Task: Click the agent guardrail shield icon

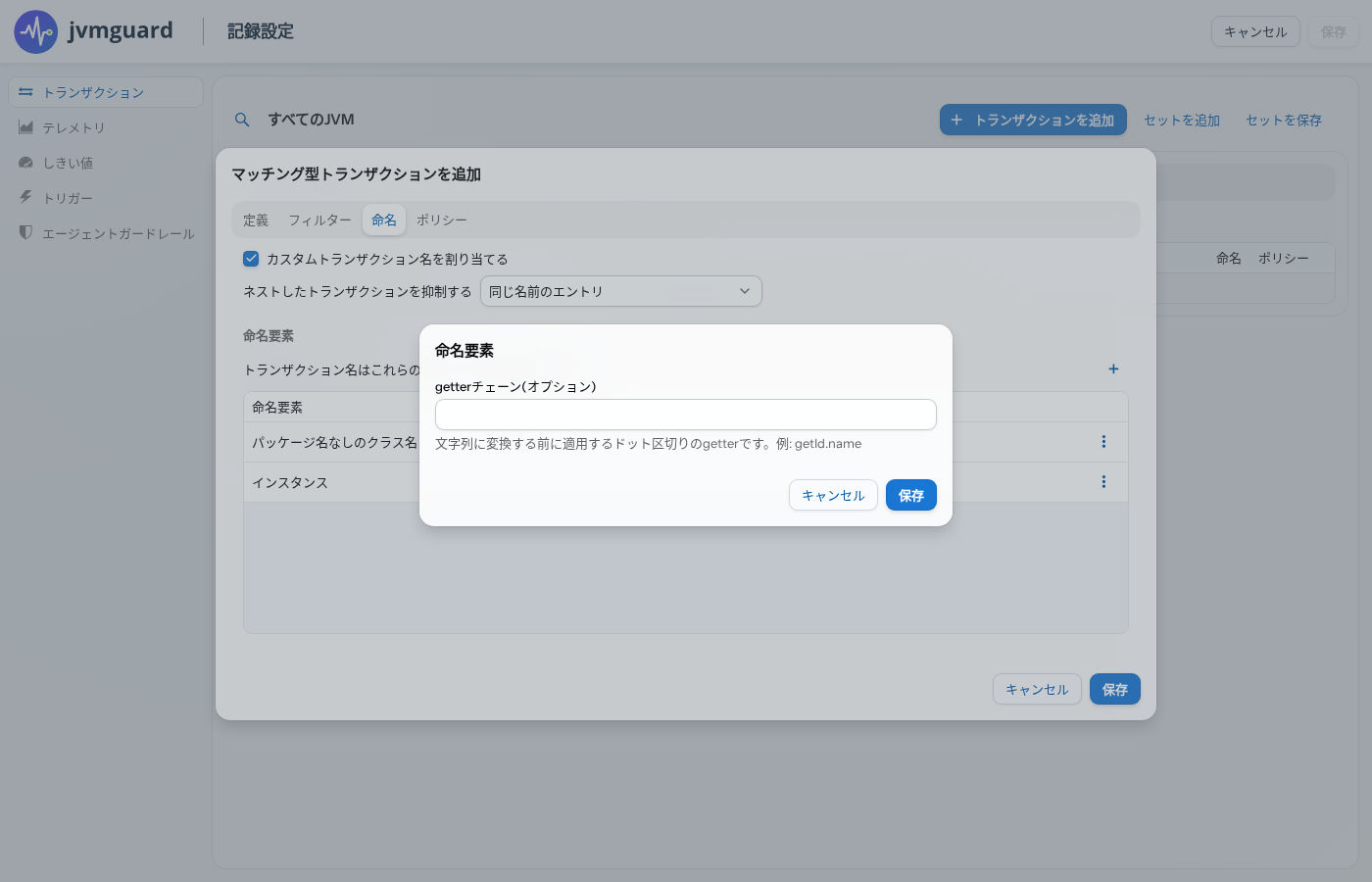Action: (25, 232)
